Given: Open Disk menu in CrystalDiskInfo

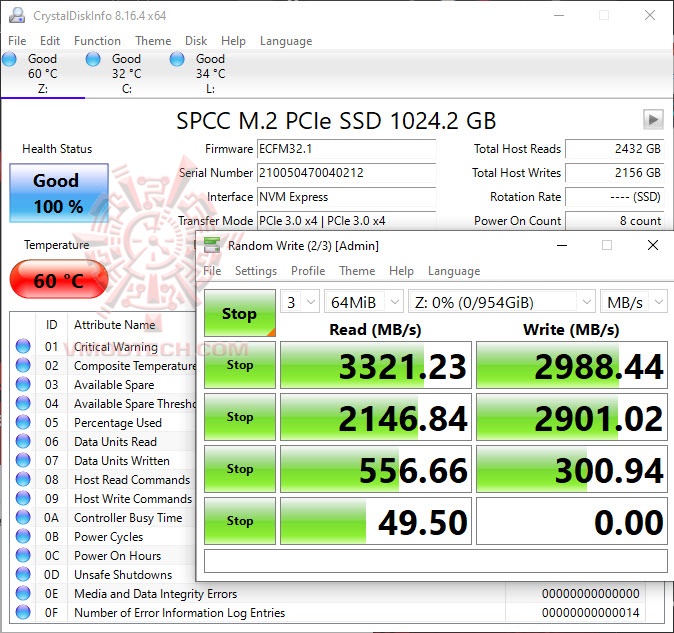Looking at the screenshot, I should pos(196,41).
